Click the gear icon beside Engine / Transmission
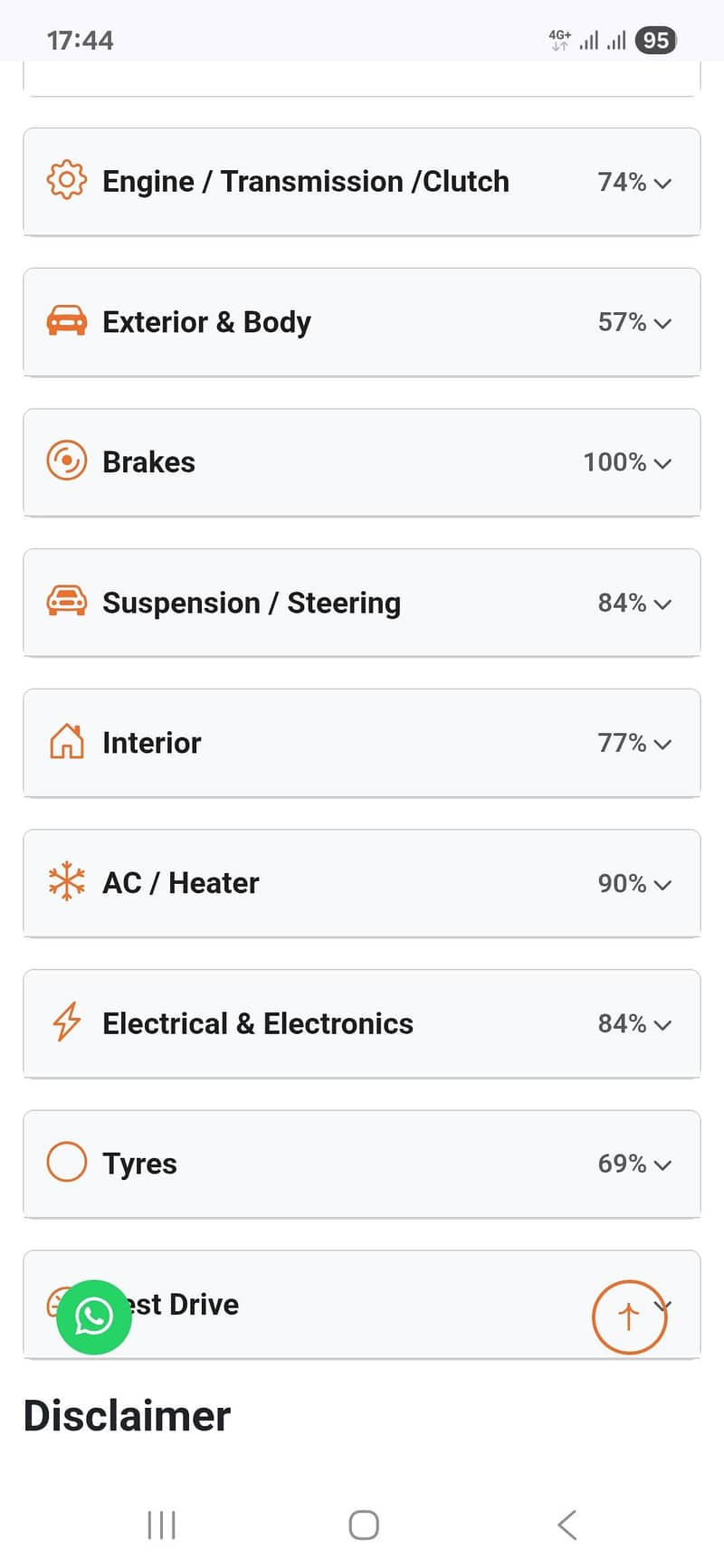The image size is (724, 1568). 66,181
